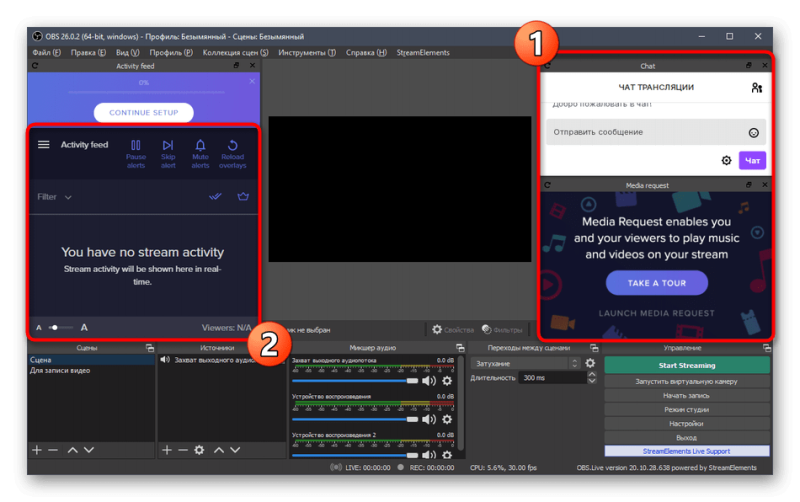Screen dimensions: 800x502
Task: Click the Чат send button
Action: pos(752,161)
